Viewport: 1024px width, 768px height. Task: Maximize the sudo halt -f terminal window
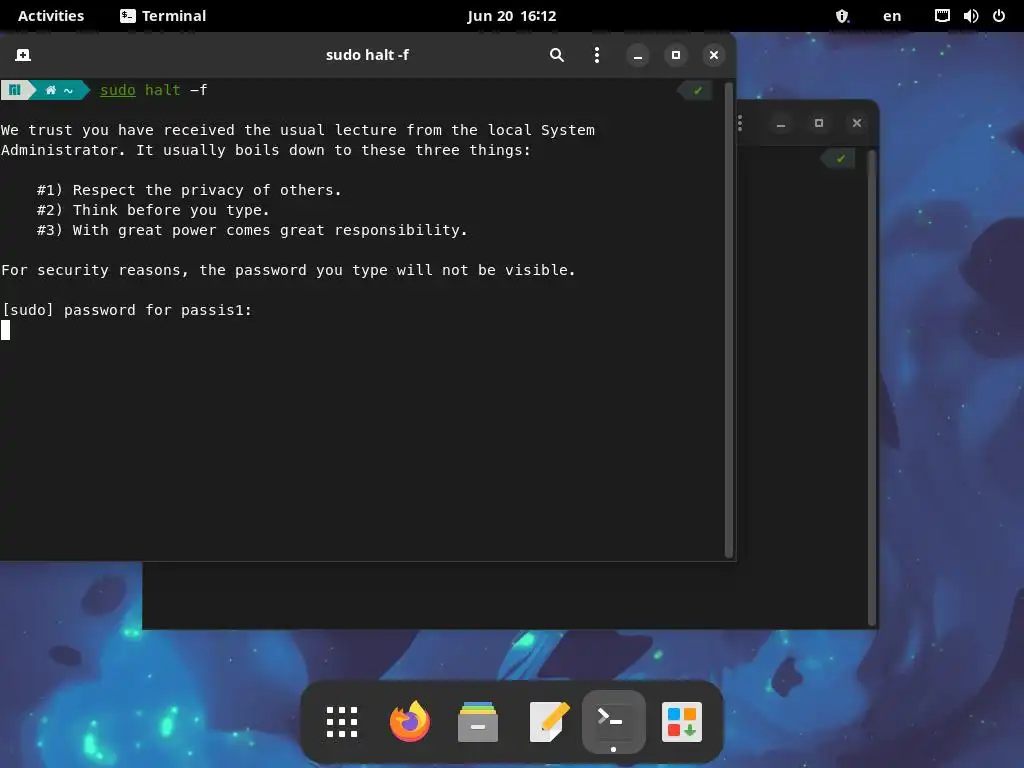pyautogui.click(x=676, y=55)
